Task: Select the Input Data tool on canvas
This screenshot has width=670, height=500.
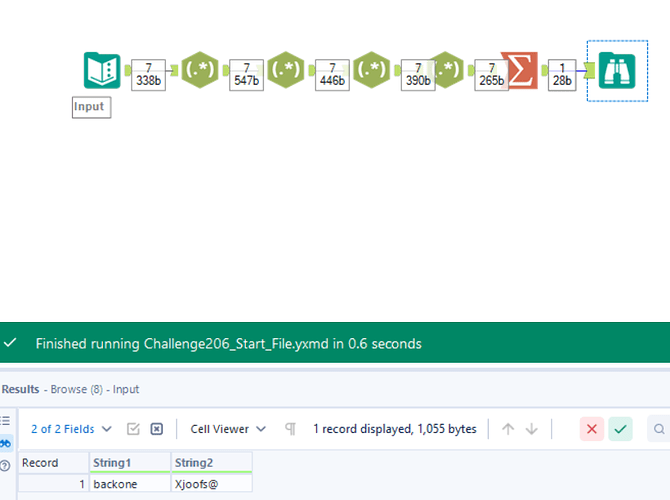Action: tap(102, 70)
